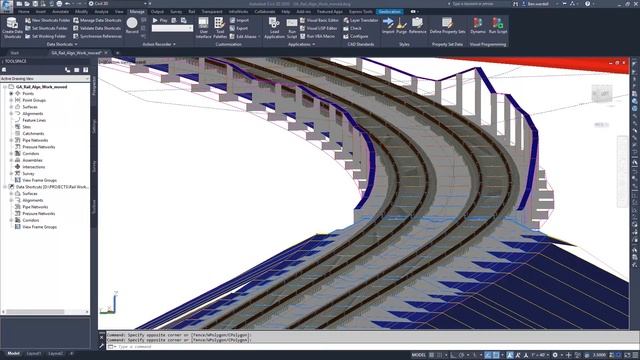Click the CAD Standards Check tool
This screenshot has height=360, width=640.
pyautogui.click(x=353, y=28)
